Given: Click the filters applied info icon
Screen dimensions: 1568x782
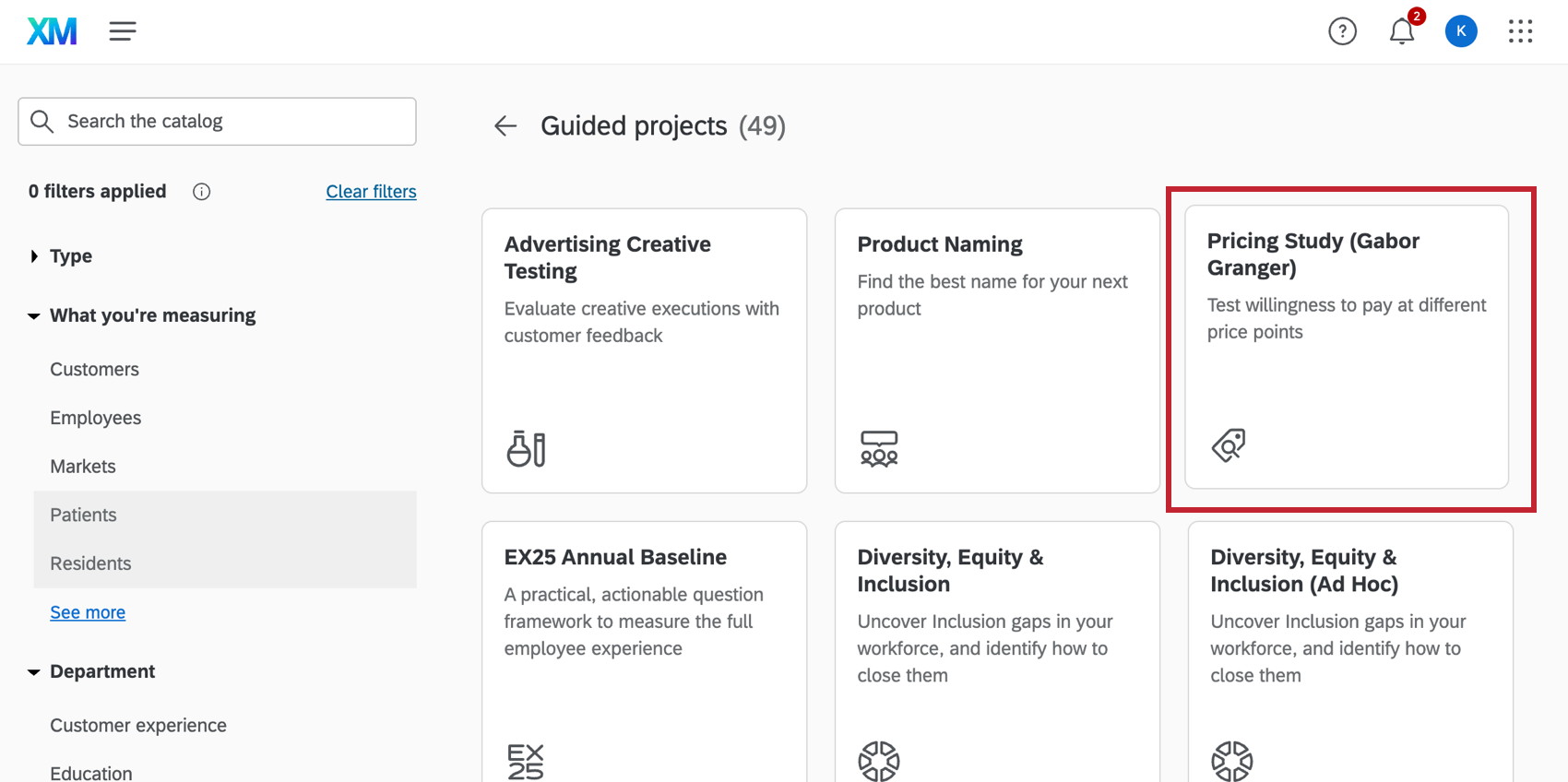Looking at the screenshot, I should [x=201, y=192].
